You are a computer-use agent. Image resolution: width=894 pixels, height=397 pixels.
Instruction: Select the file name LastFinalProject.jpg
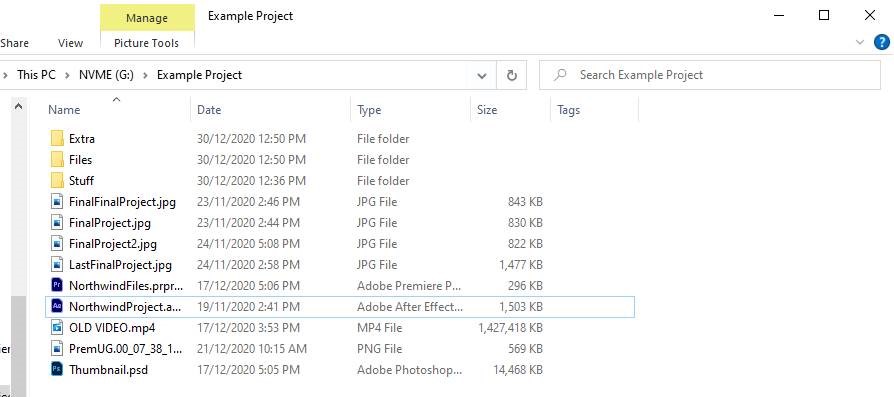click(120, 265)
